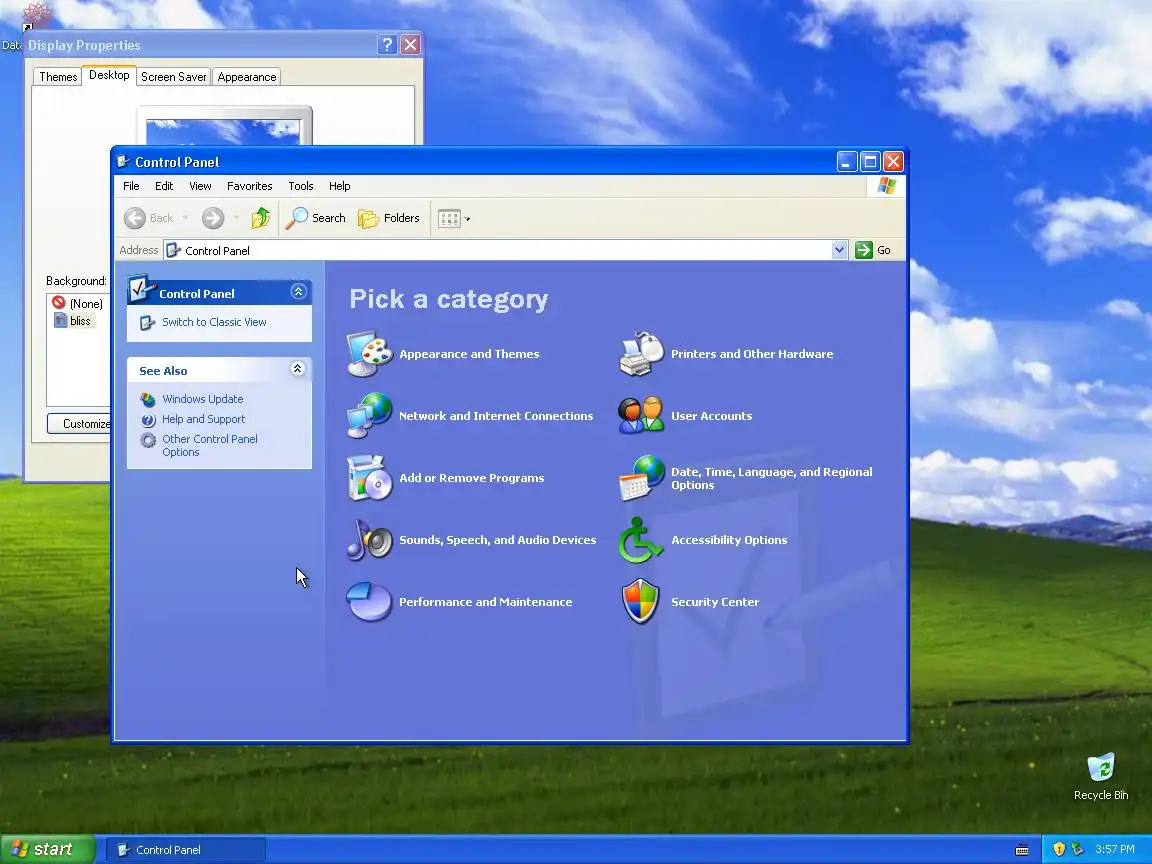Click the User Accounts link text
Screen dimensions: 1152x864
[711, 416]
